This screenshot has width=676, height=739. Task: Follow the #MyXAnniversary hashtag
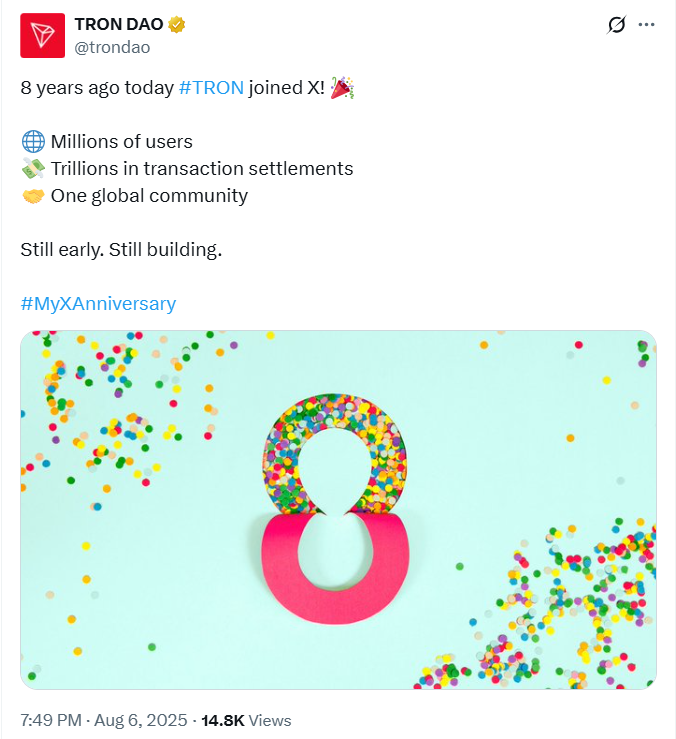pyautogui.click(x=98, y=303)
